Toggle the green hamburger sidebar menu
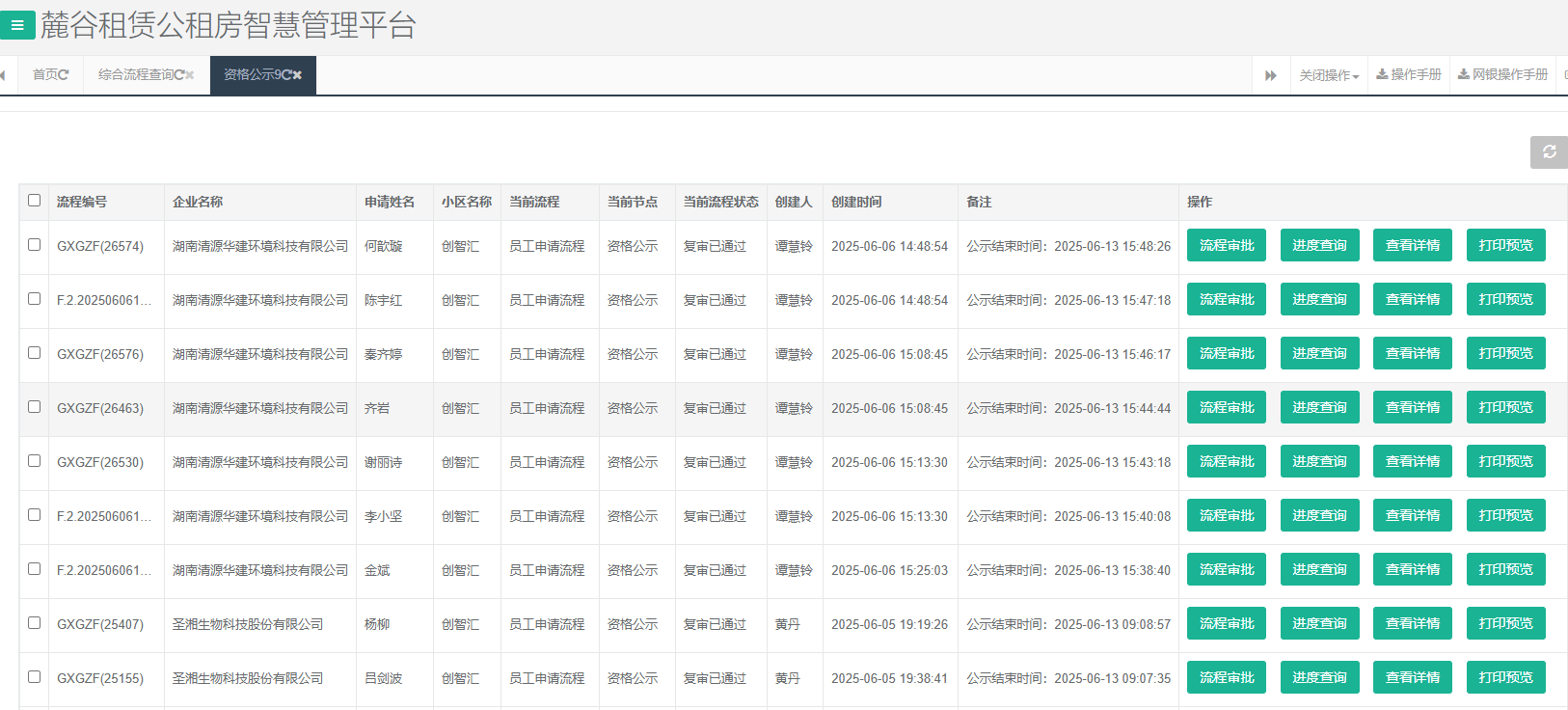Viewport: 1568px width, 710px height. (17, 25)
